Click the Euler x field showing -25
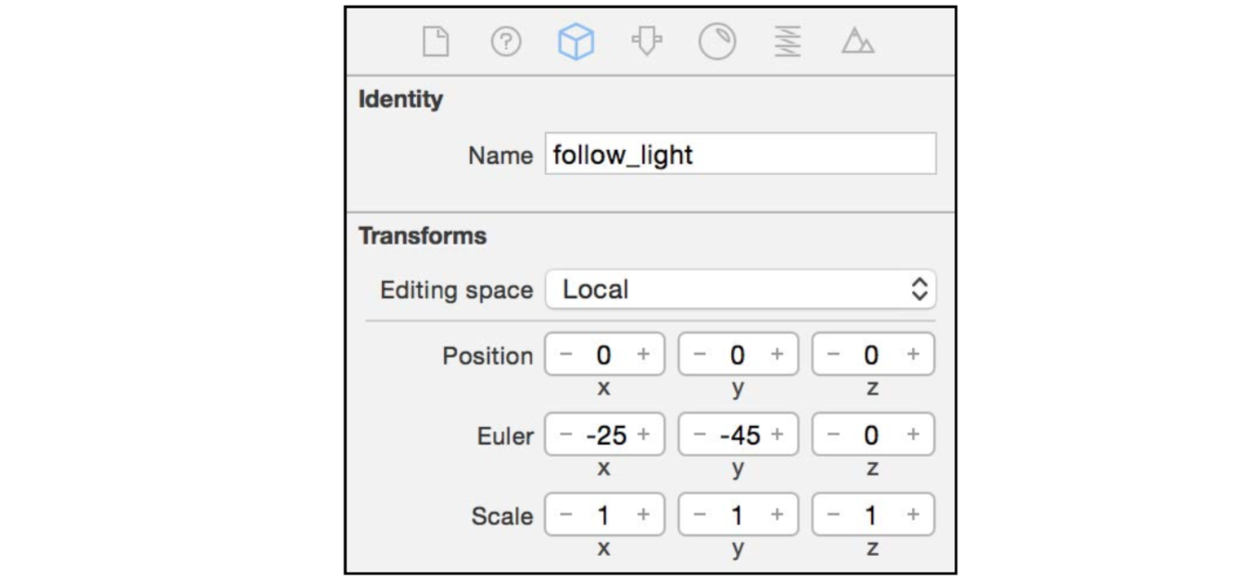Image resolution: width=1240 pixels, height=578 pixels. coord(605,435)
